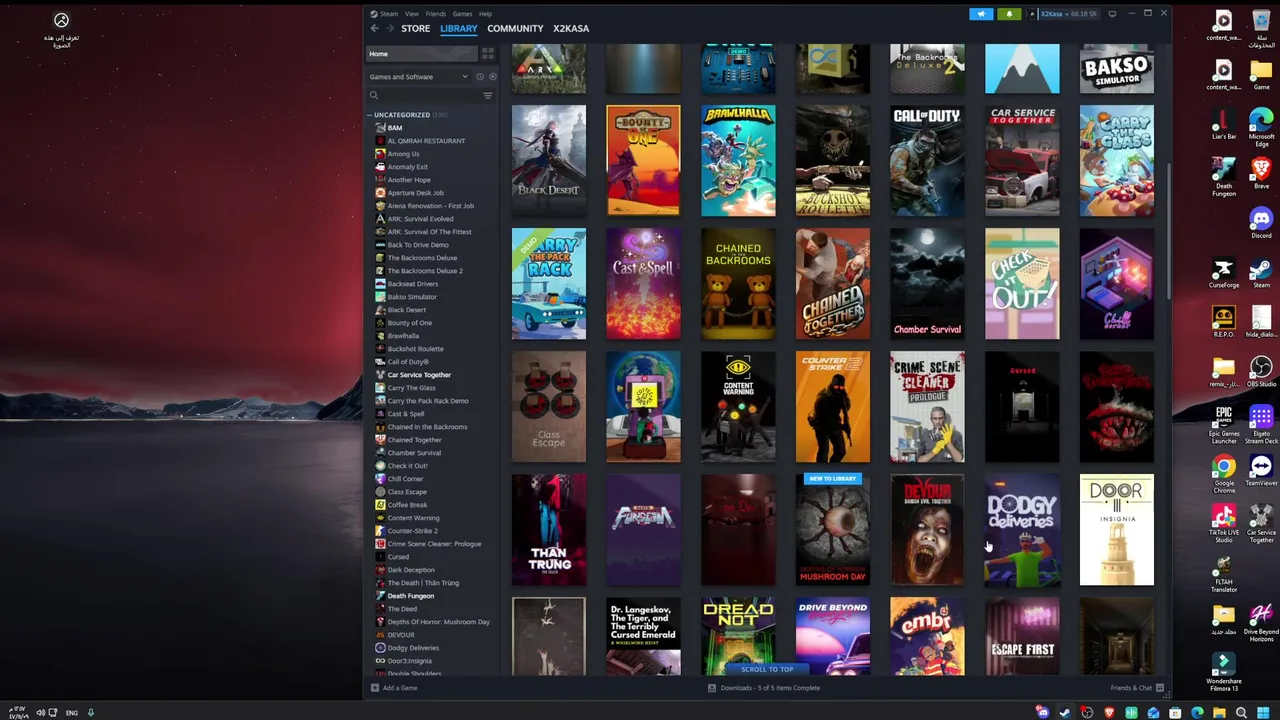Open the Friends menu
The height and width of the screenshot is (720, 1280).
(x=436, y=14)
